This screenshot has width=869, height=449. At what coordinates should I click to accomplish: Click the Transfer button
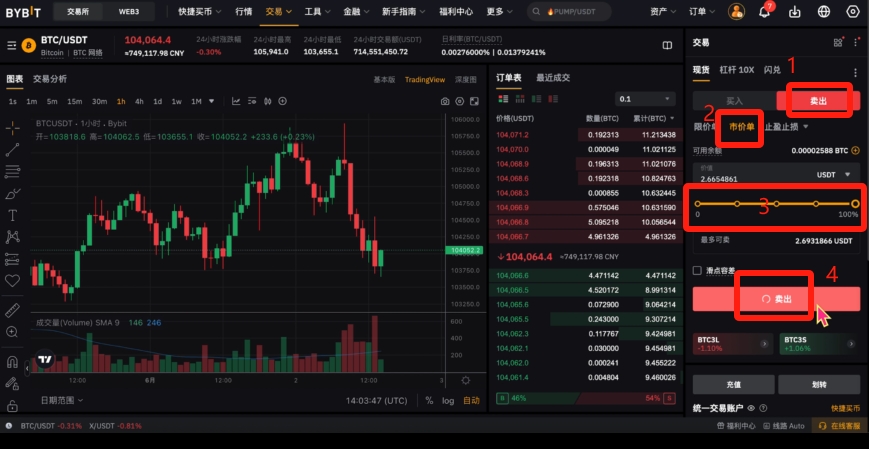coord(819,384)
